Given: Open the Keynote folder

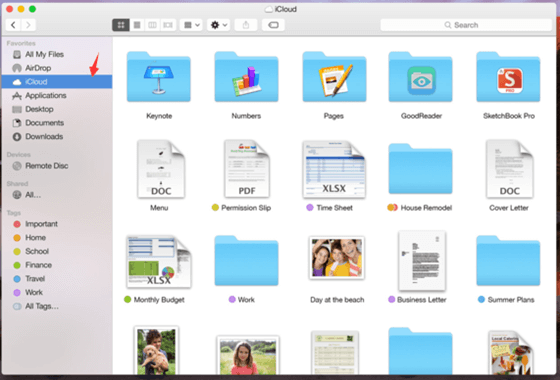Looking at the screenshot, I should pyautogui.click(x=159, y=77).
